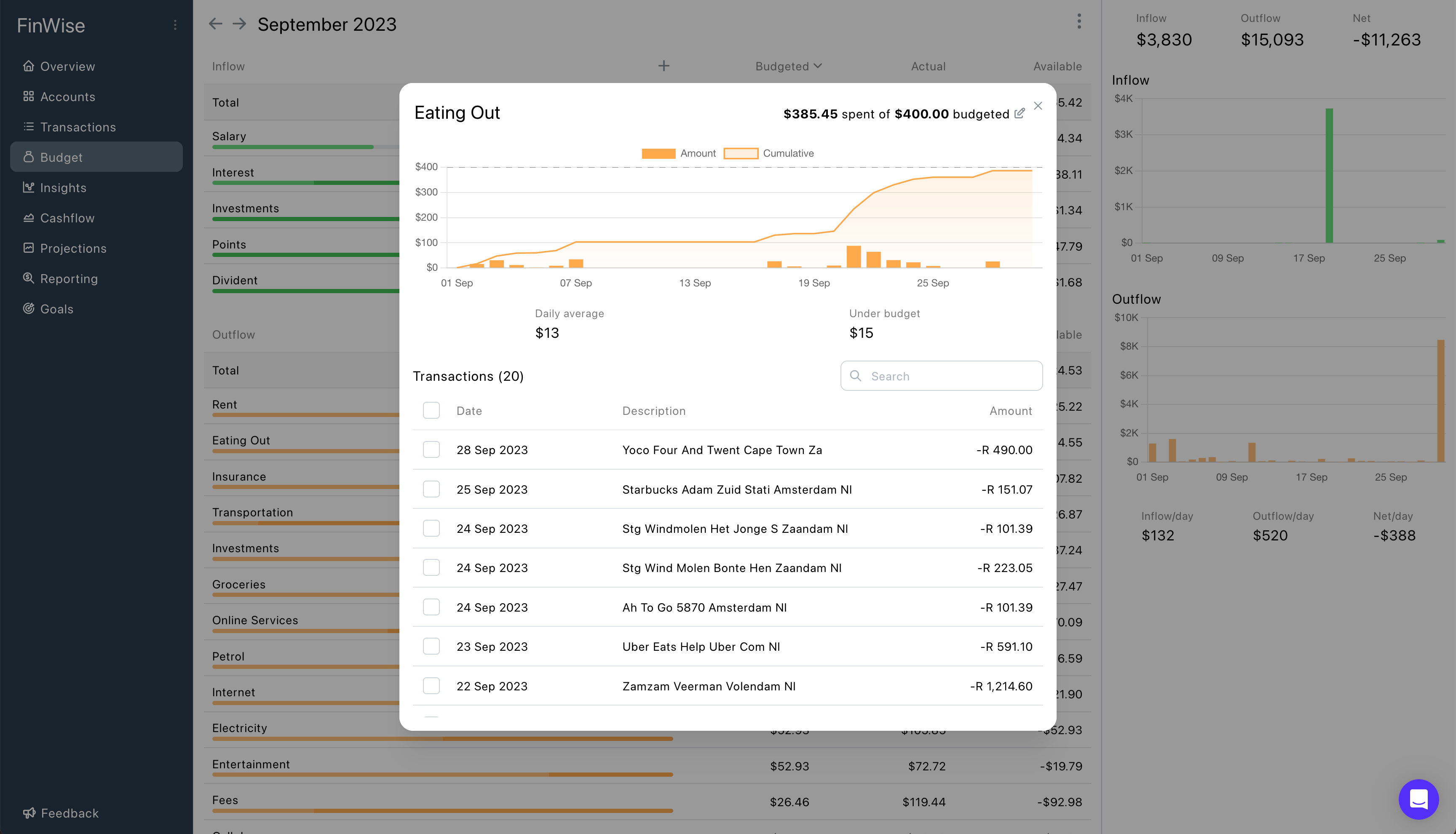Open the chat support widget
Viewport: 1456px width, 834px height.
1418,799
